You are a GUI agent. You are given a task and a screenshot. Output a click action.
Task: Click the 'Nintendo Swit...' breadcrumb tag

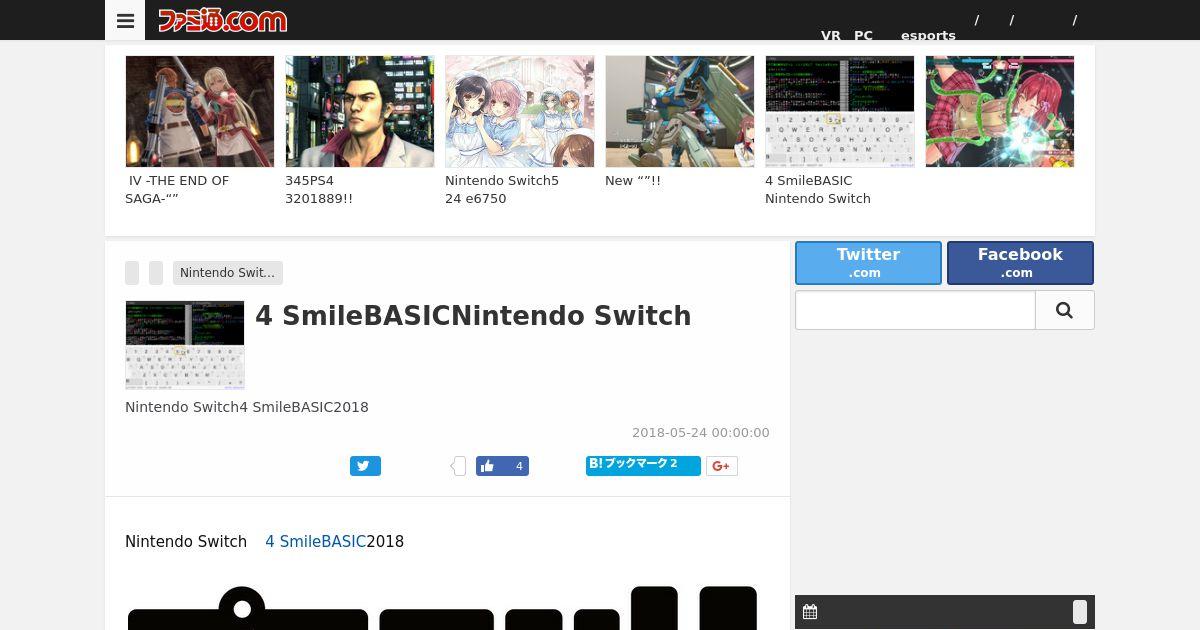pos(227,273)
